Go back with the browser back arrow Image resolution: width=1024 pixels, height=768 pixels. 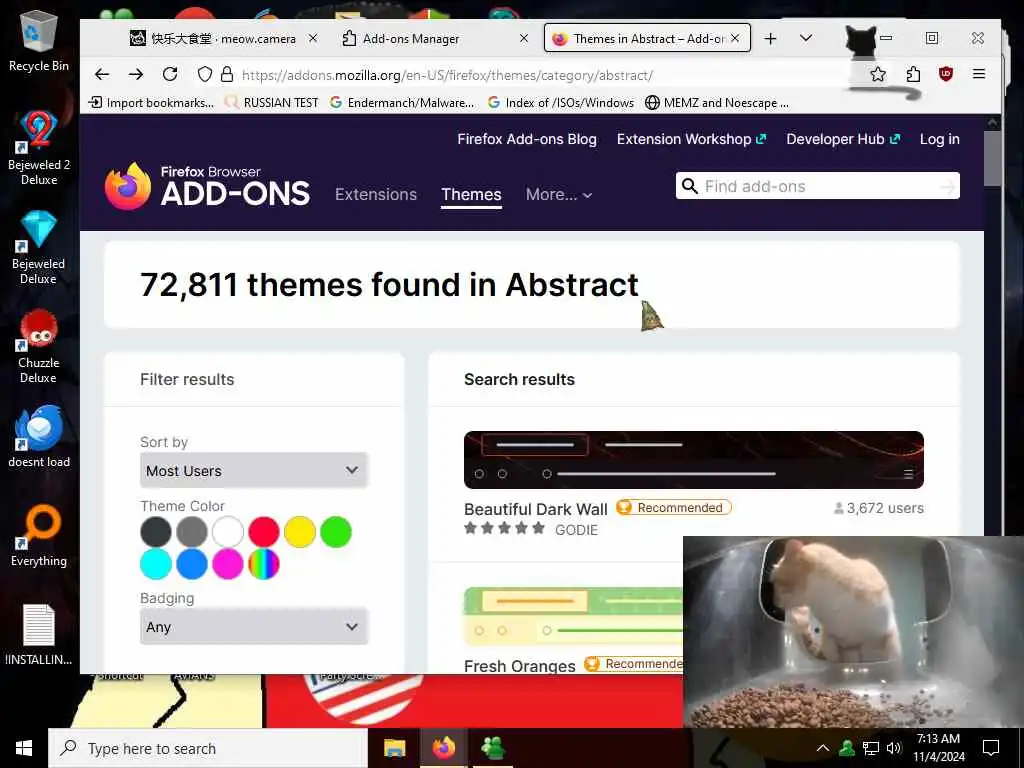pos(102,74)
